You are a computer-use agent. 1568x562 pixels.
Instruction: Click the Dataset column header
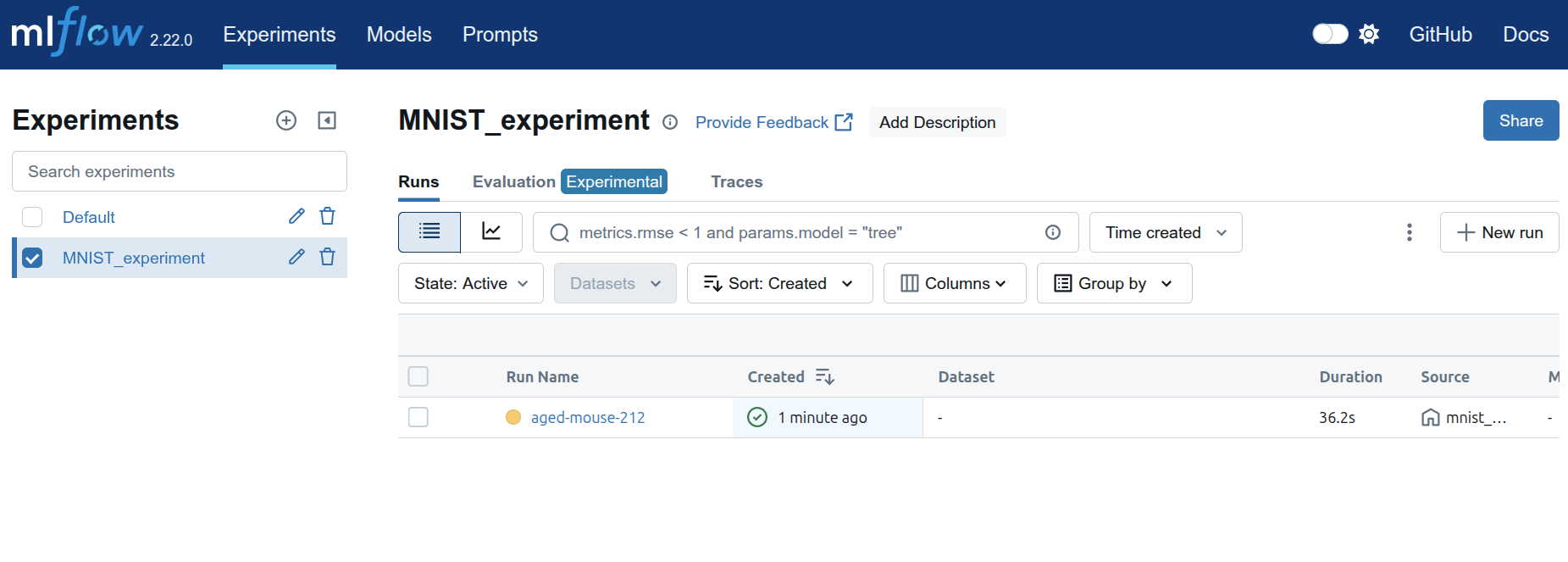(x=966, y=376)
